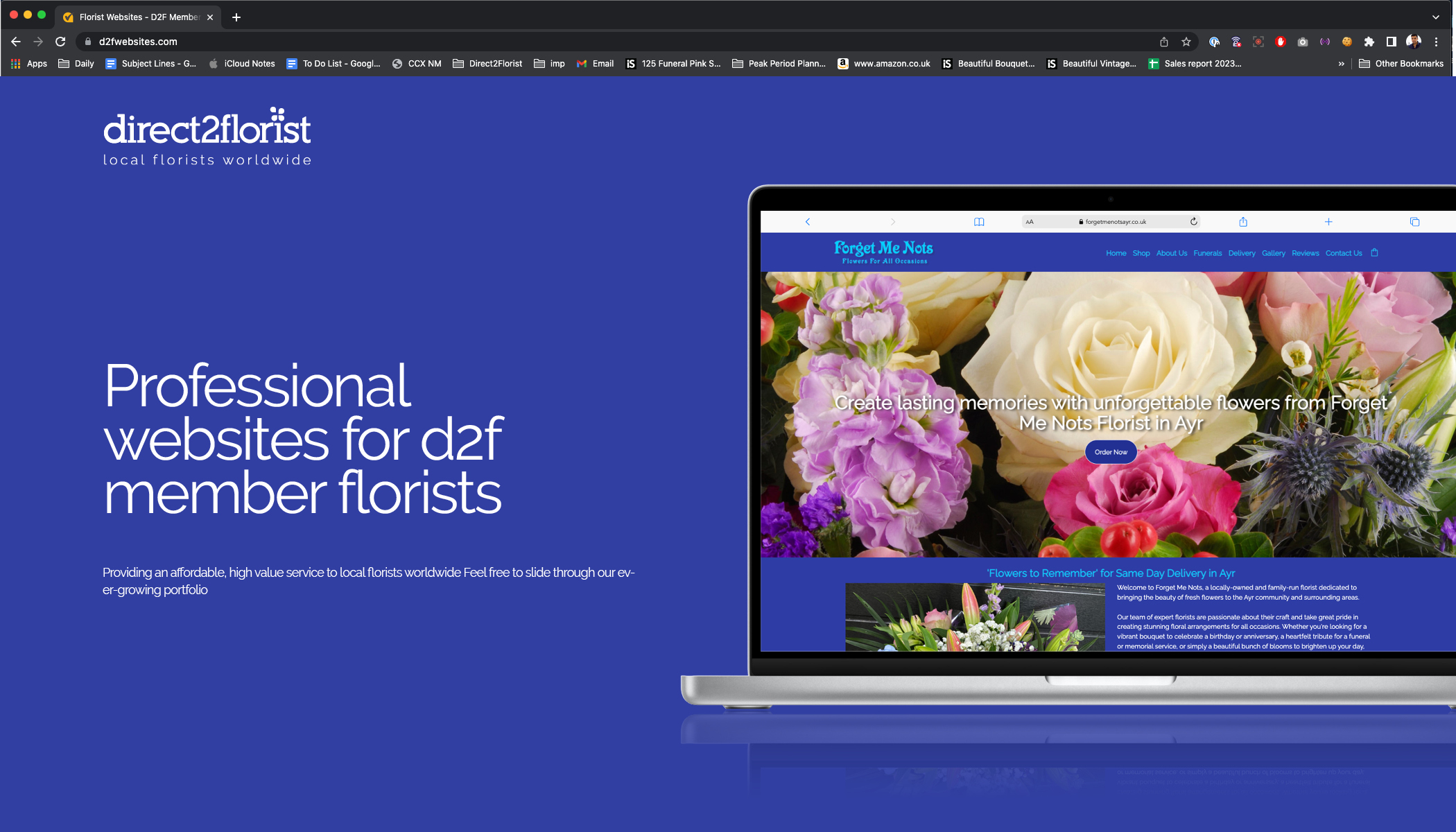The image size is (1456, 832).
Task: Open the www.amazon.co.uk bookmark
Action: (884, 63)
